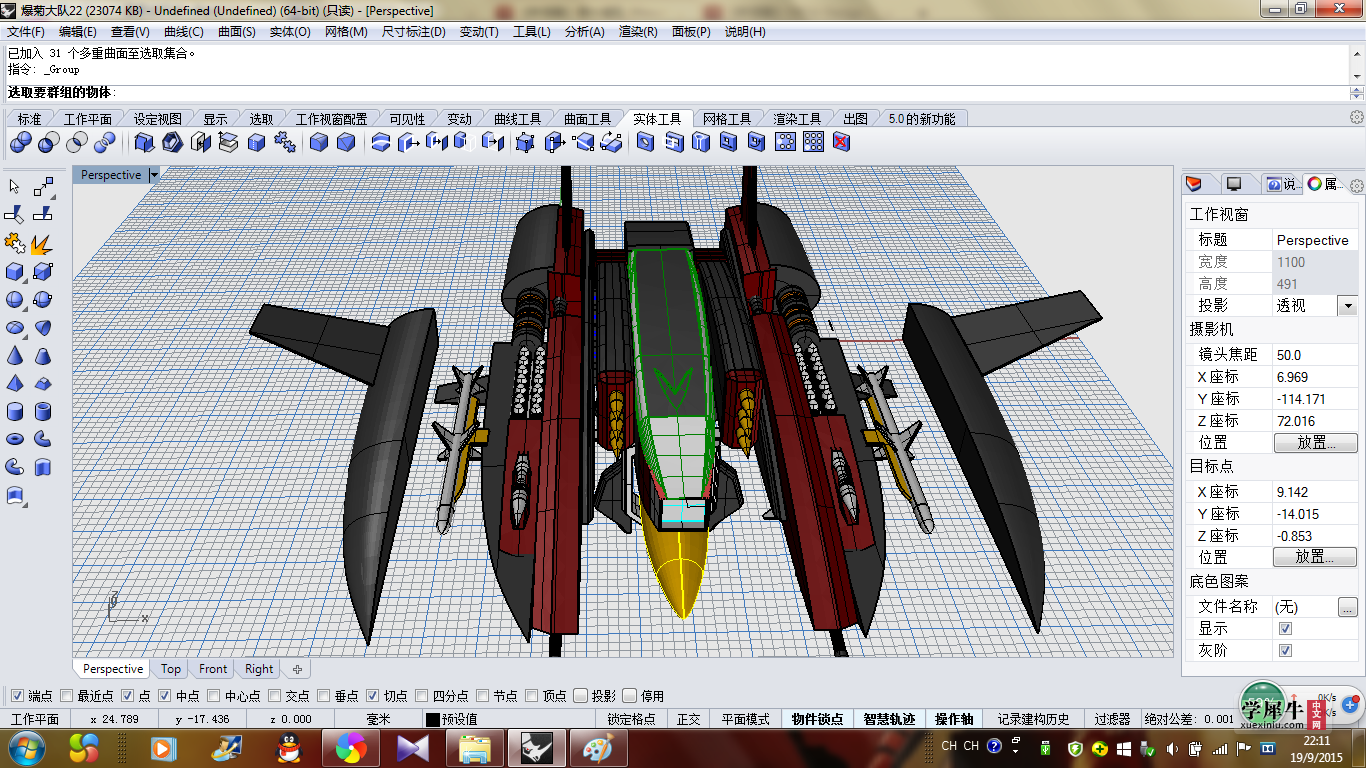1366x768 pixels.
Task: Open the Windows Start button
Action: coord(25,748)
